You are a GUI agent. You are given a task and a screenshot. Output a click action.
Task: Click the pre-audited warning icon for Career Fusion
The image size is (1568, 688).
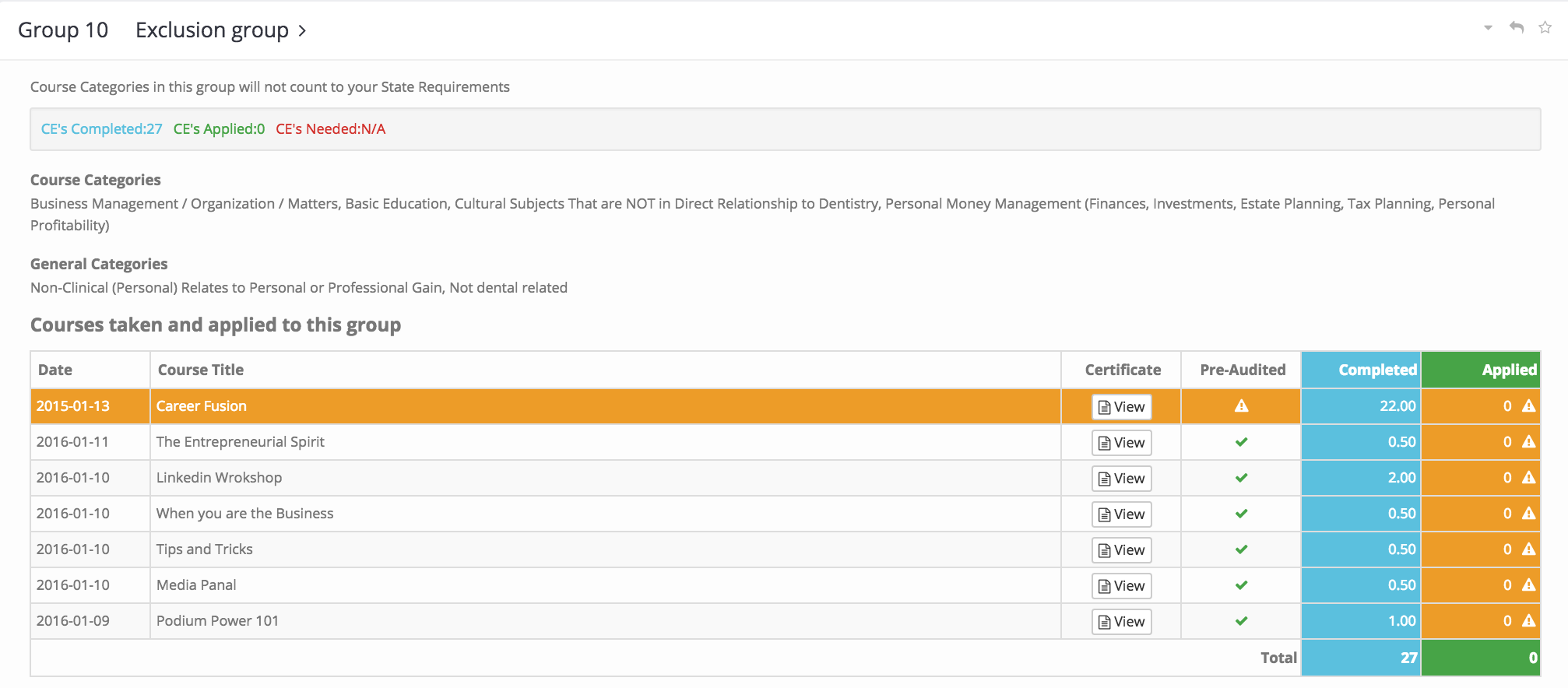point(1242,405)
